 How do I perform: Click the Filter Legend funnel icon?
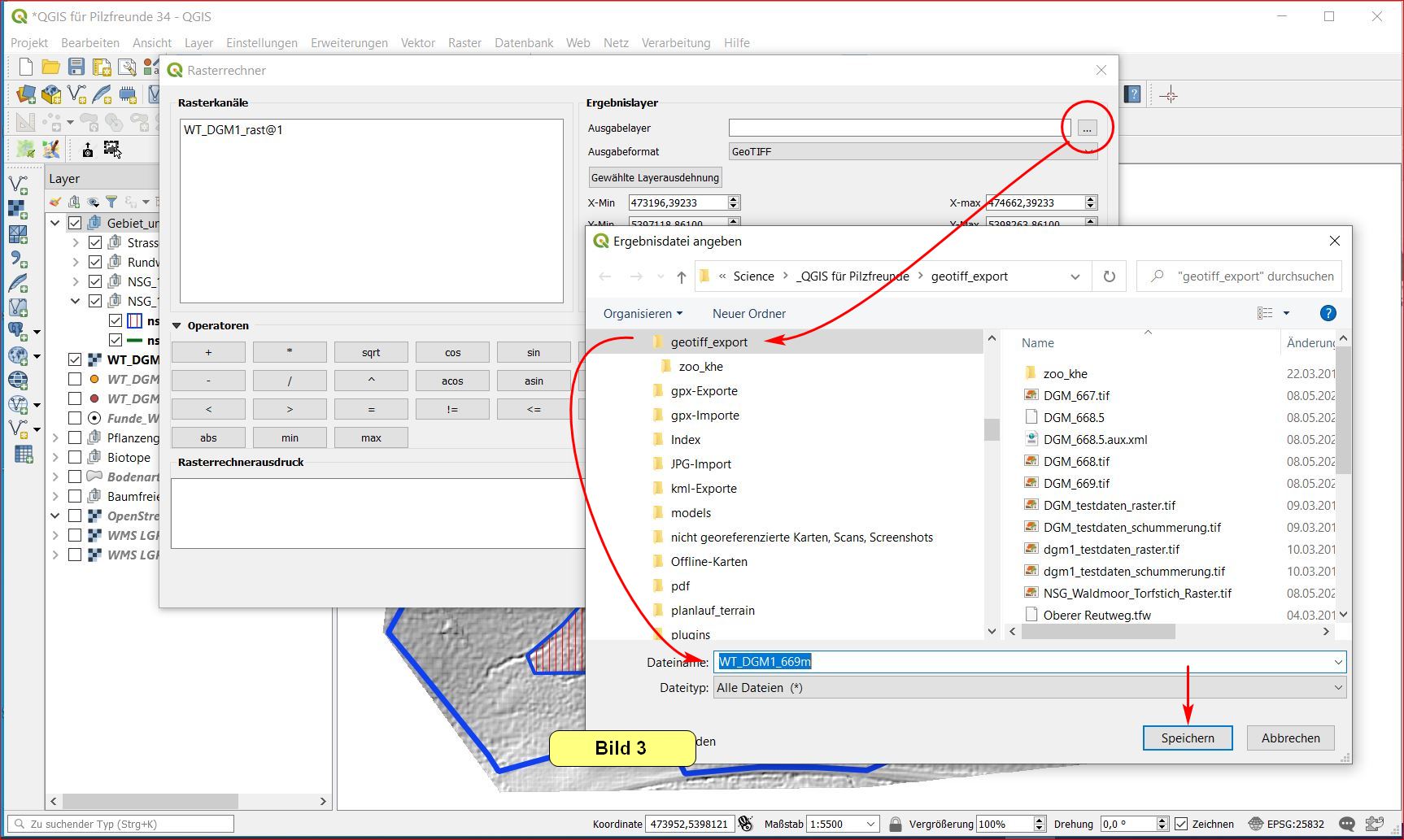pyautogui.click(x=111, y=202)
